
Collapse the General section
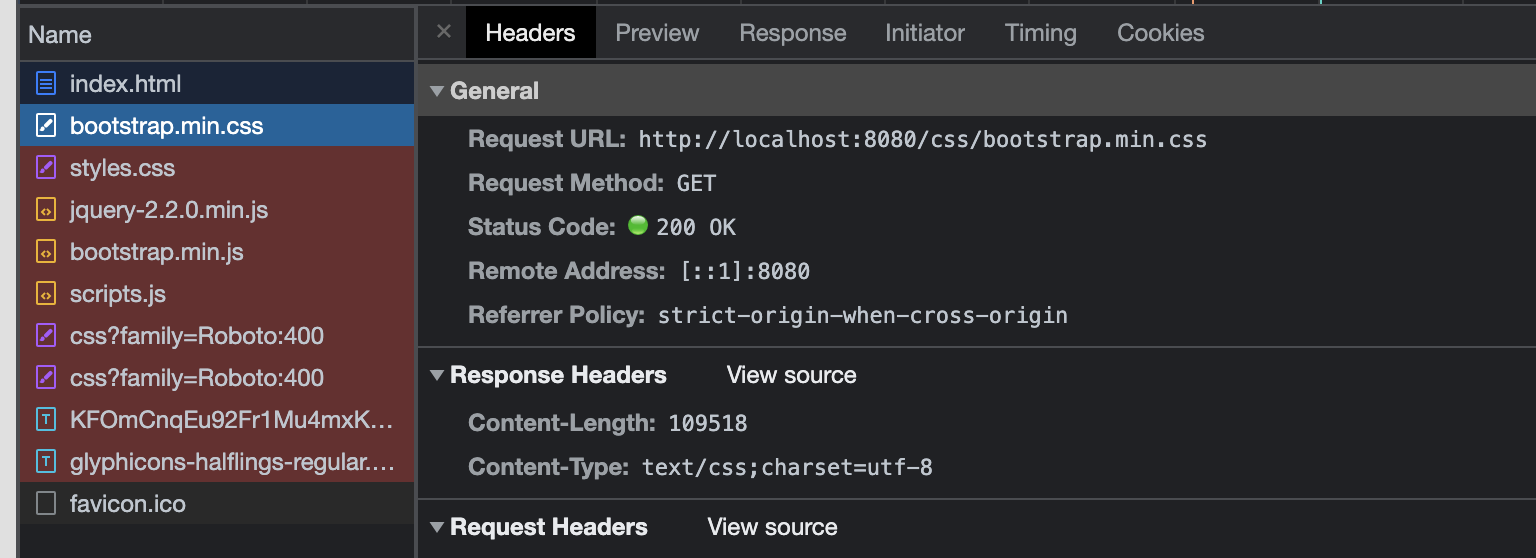tap(437, 91)
